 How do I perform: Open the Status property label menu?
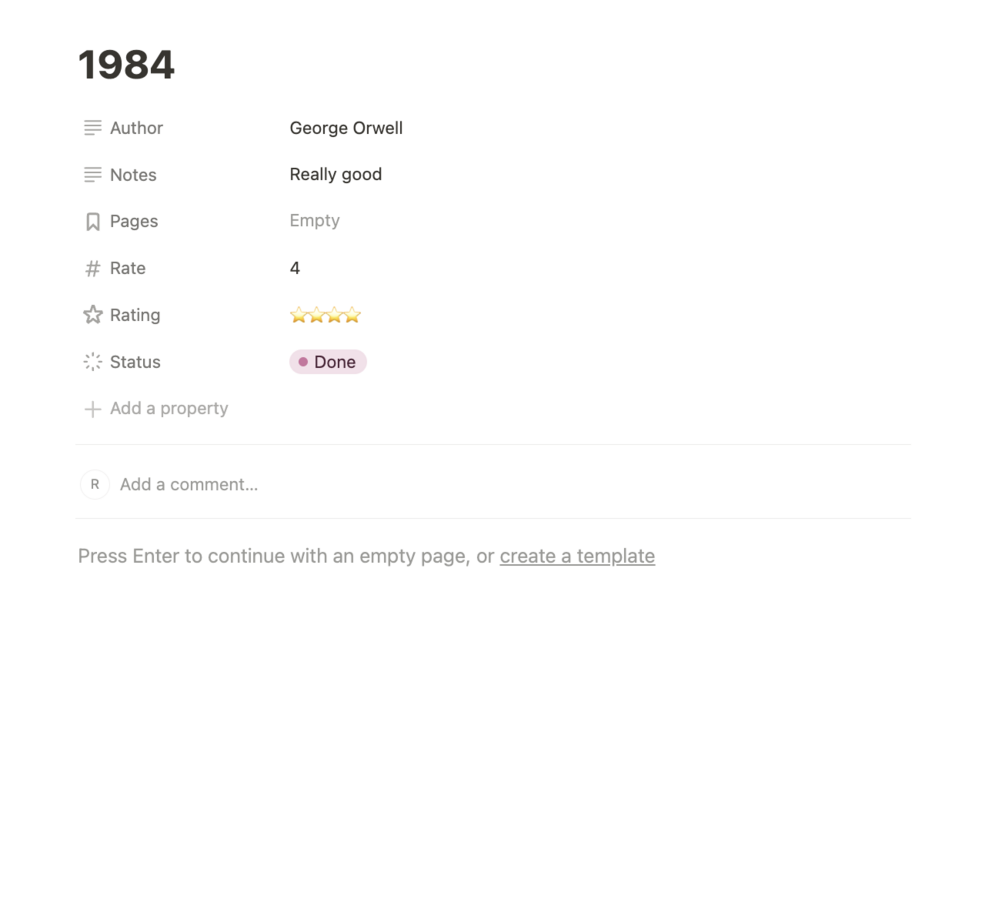[x=135, y=362]
